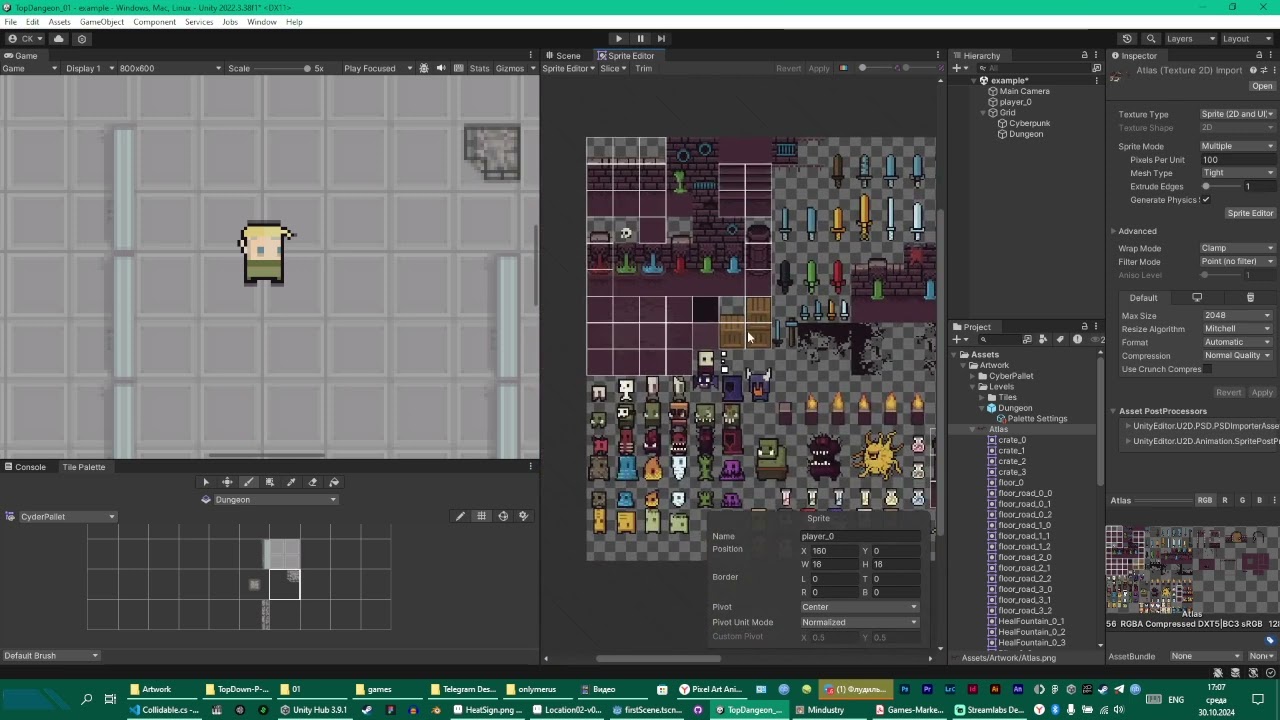
Task: Select the platform override tab icon after the monitor
Action: point(1250,298)
